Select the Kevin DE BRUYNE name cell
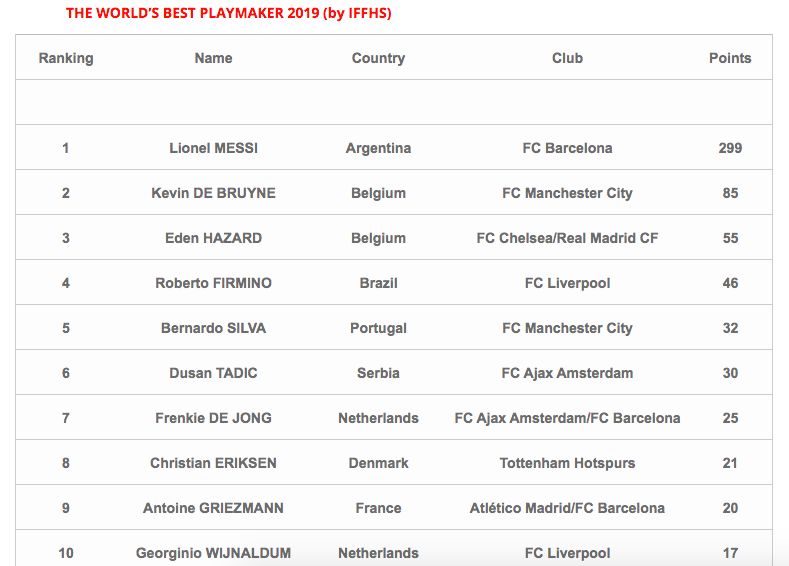 click(x=213, y=193)
